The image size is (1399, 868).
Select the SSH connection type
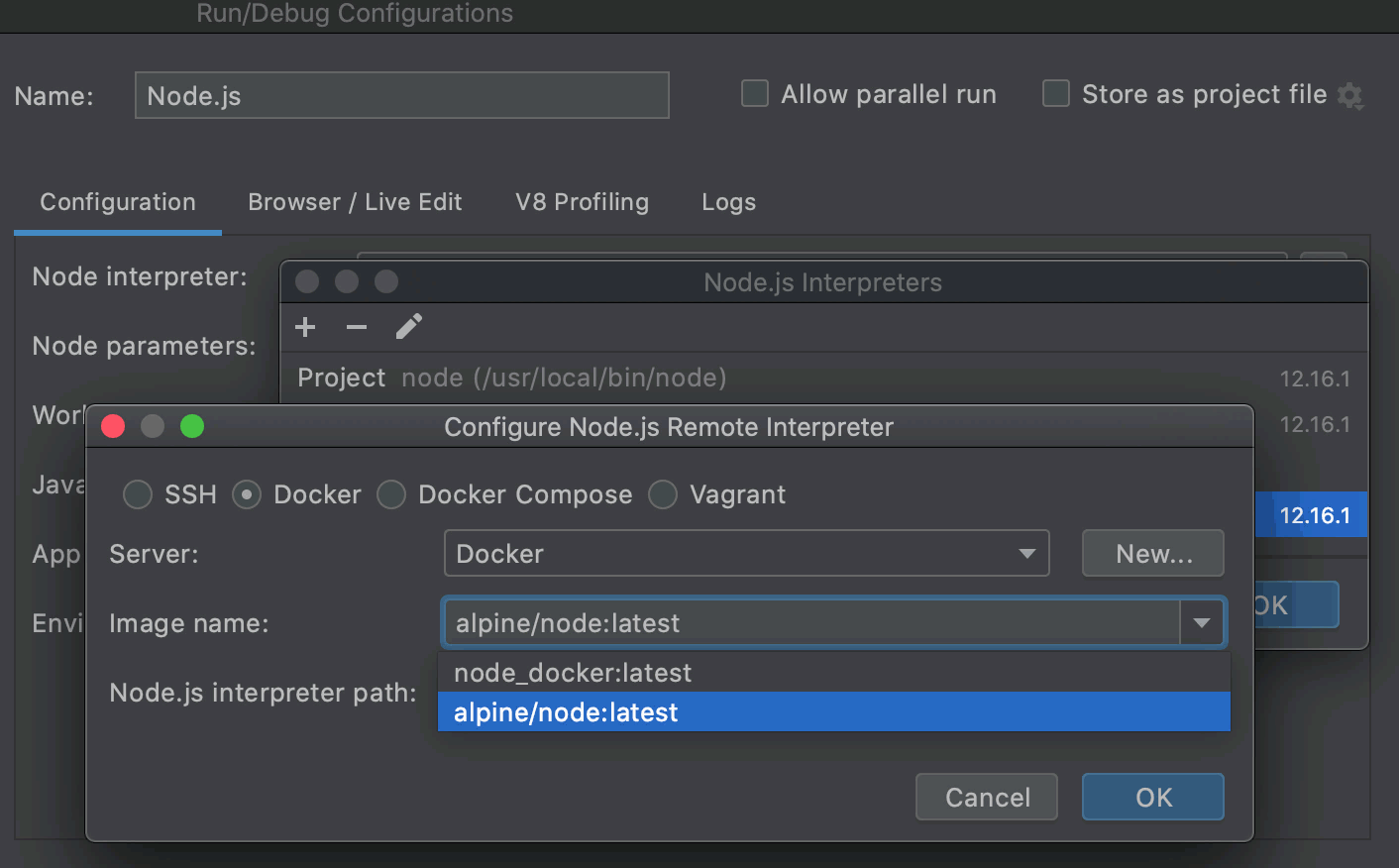pos(138,494)
